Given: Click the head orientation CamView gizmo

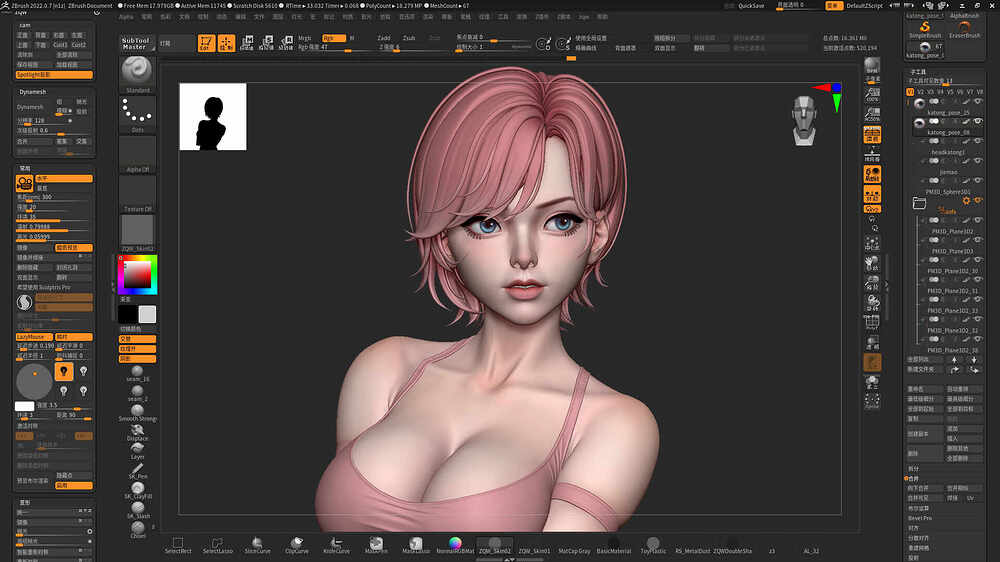Looking at the screenshot, I should pos(804,120).
